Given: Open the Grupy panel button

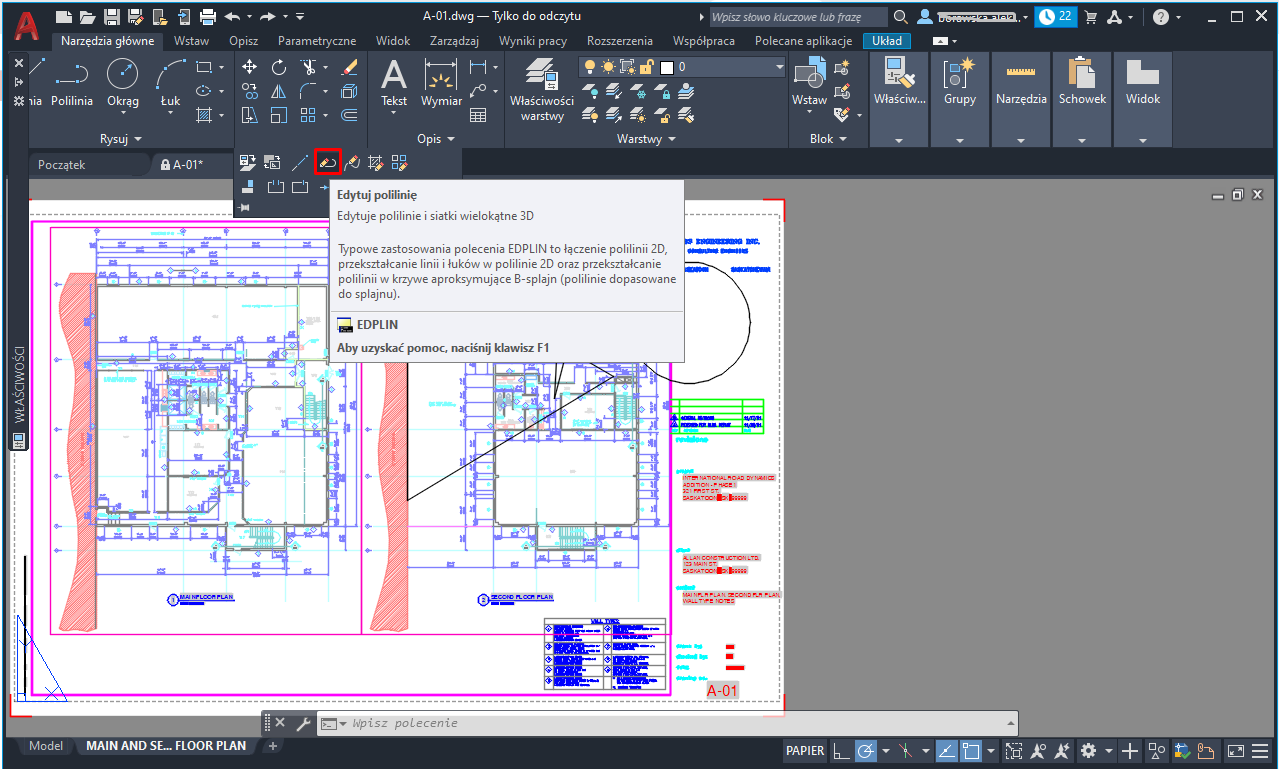Looking at the screenshot, I should click(960, 99).
